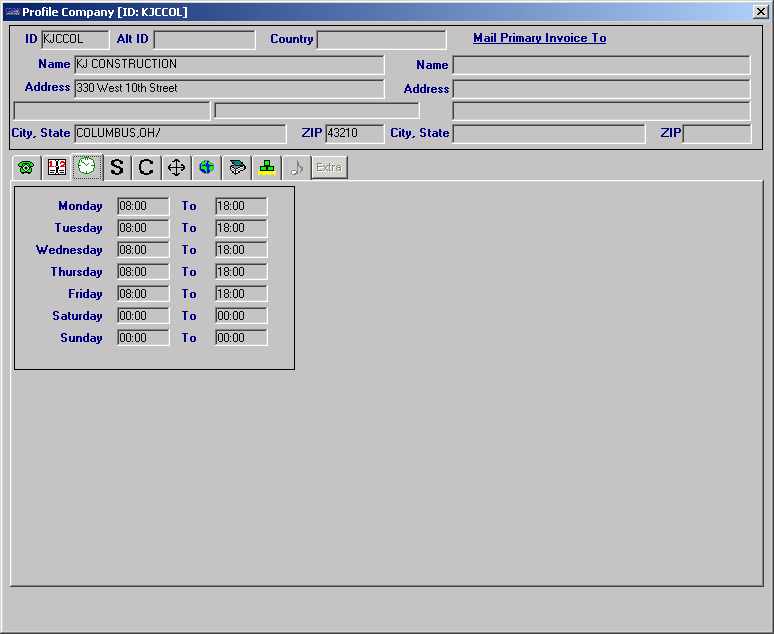Click Monday opening time field
Image resolution: width=774 pixels, height=634 pixels.
[143, 206]
